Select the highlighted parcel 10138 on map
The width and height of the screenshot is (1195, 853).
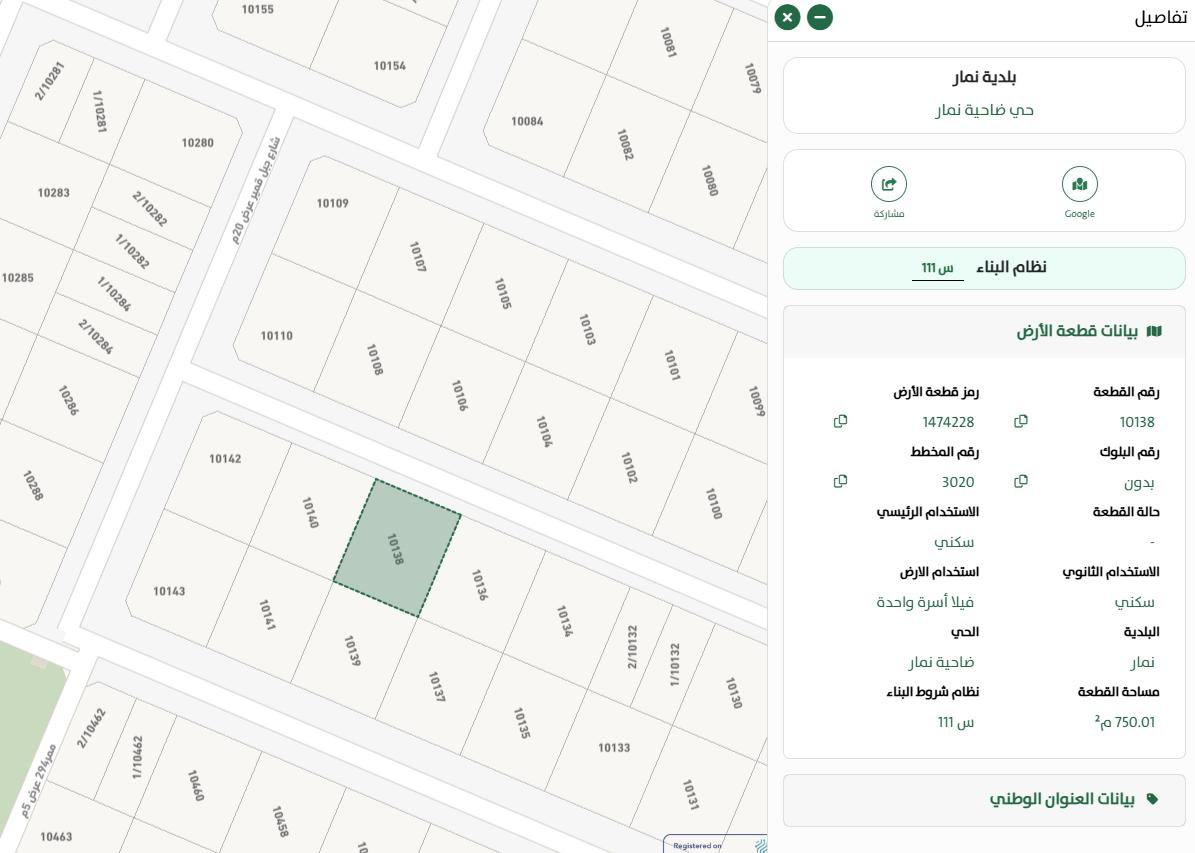click(396, 548)
